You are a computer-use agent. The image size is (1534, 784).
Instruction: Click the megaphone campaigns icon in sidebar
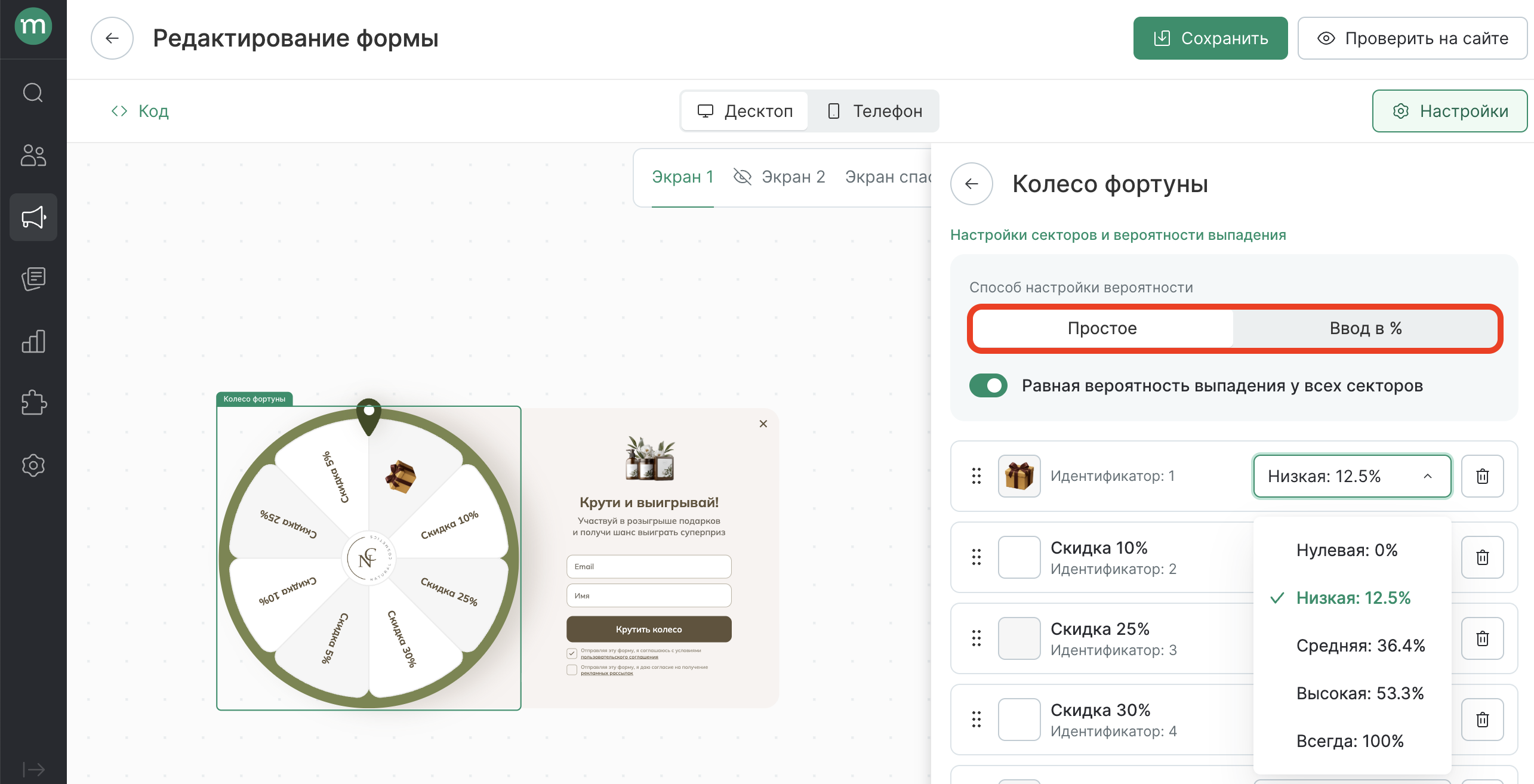(33, 217)
